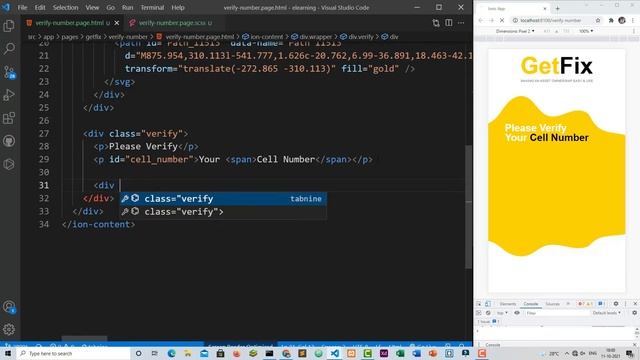The width and height of the screenshot is (640, 360).
Task: Open Microsoft Edge from taskbar
Action: click(171, 353)
